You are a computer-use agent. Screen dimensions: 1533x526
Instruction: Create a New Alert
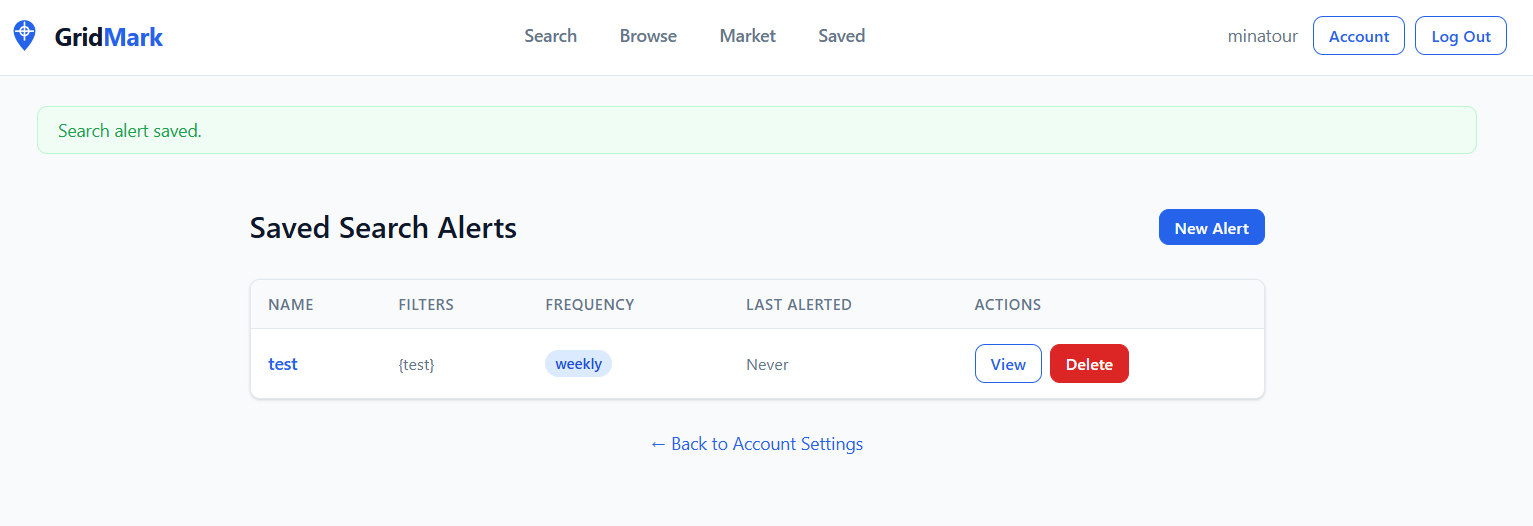tap(1211, 228)
